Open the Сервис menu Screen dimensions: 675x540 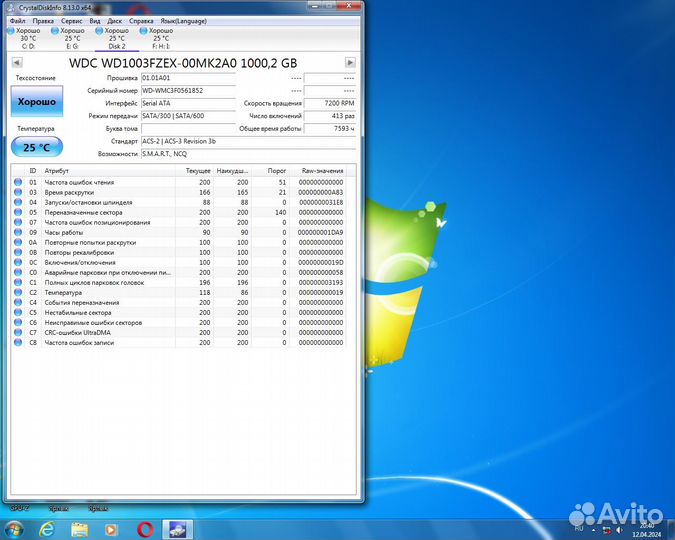click(x=72, y=20)
